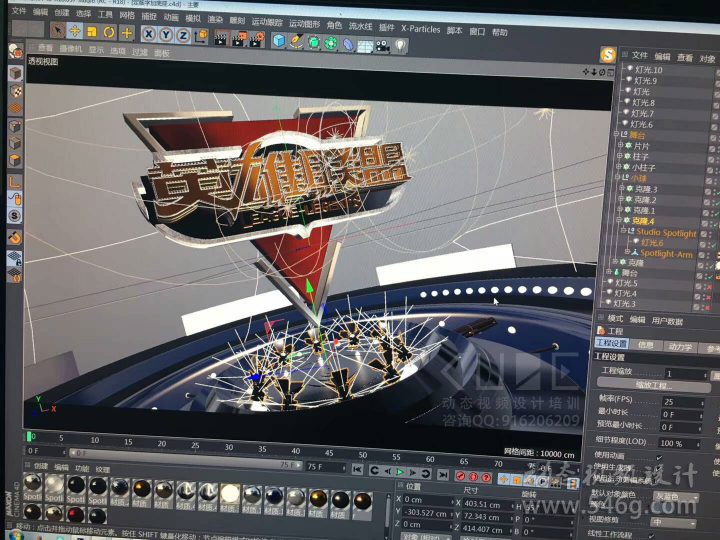Select the Move tool in top toolbar

[x=75, y=32]
